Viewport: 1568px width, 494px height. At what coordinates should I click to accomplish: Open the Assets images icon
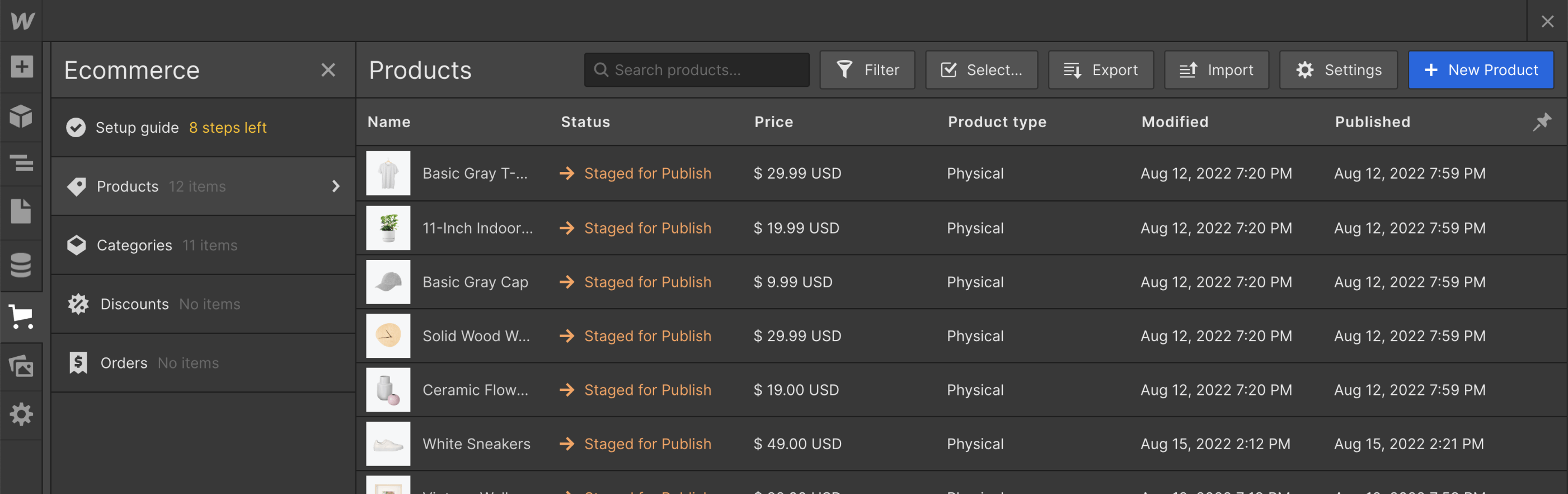coord(21,366)
